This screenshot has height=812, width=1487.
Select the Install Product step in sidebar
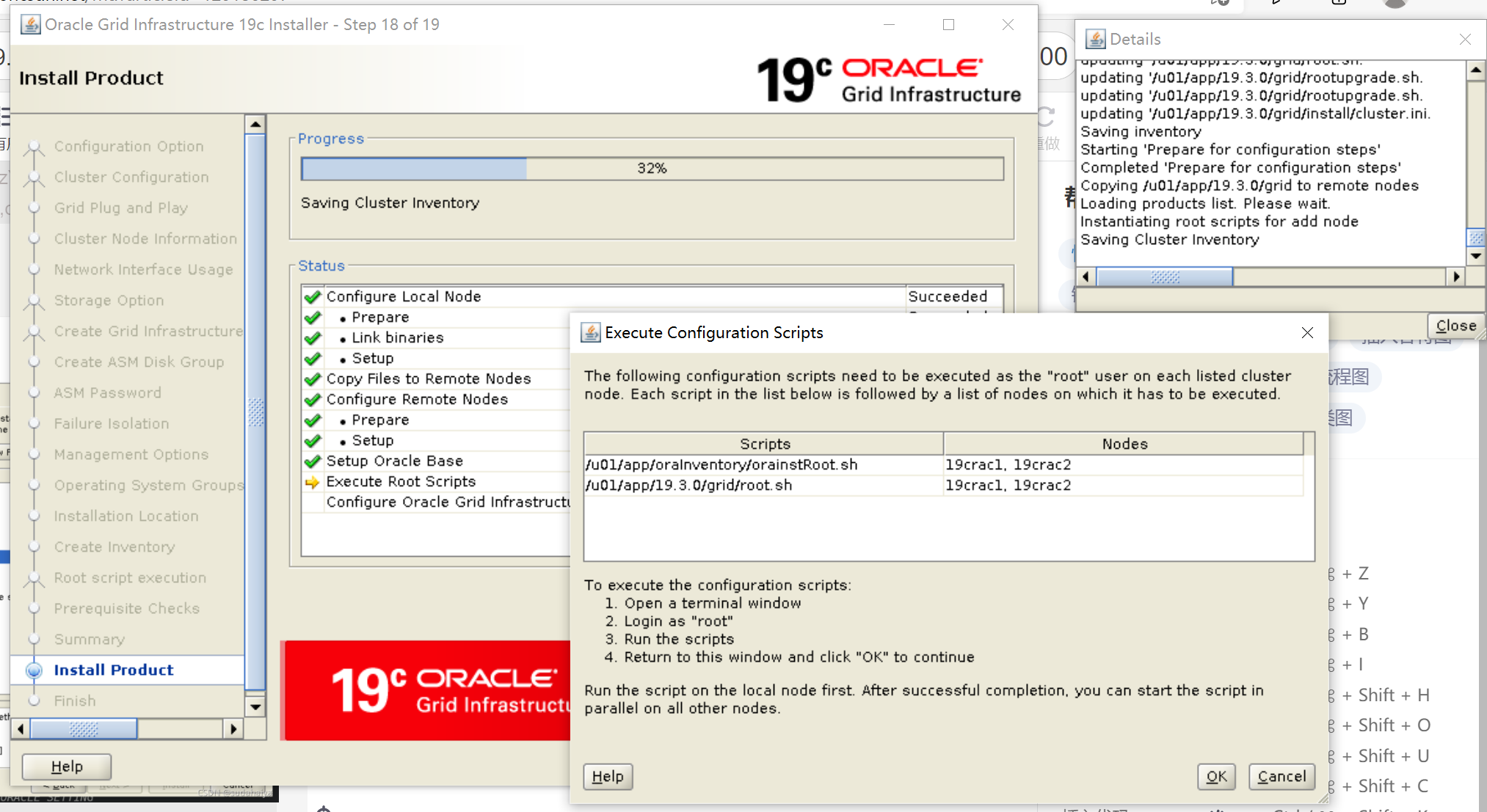pyautogui.click(x=113, y=670)
